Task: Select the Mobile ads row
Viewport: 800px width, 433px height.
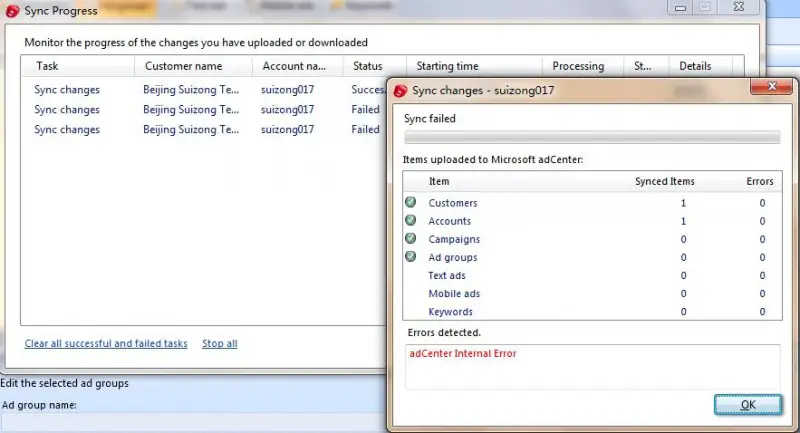Action: [592, 293]
